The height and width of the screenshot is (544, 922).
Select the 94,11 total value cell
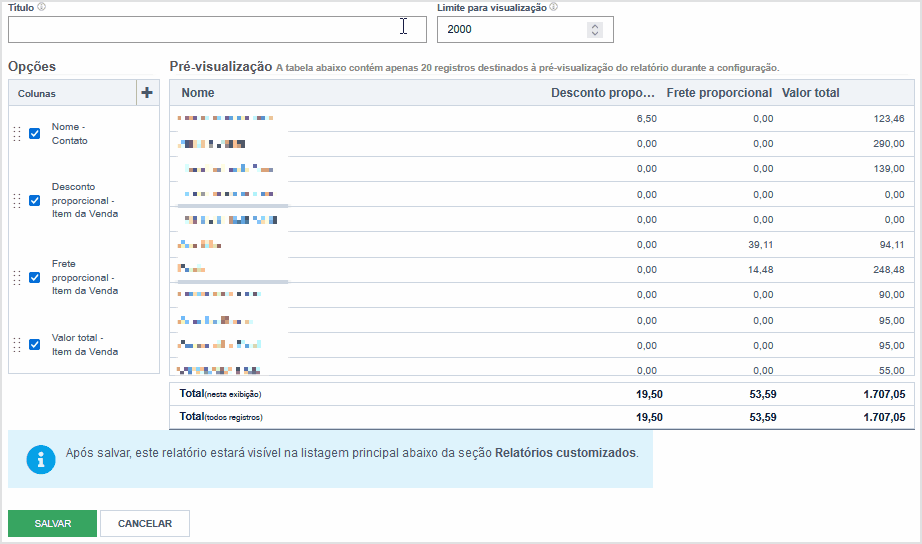892,245
